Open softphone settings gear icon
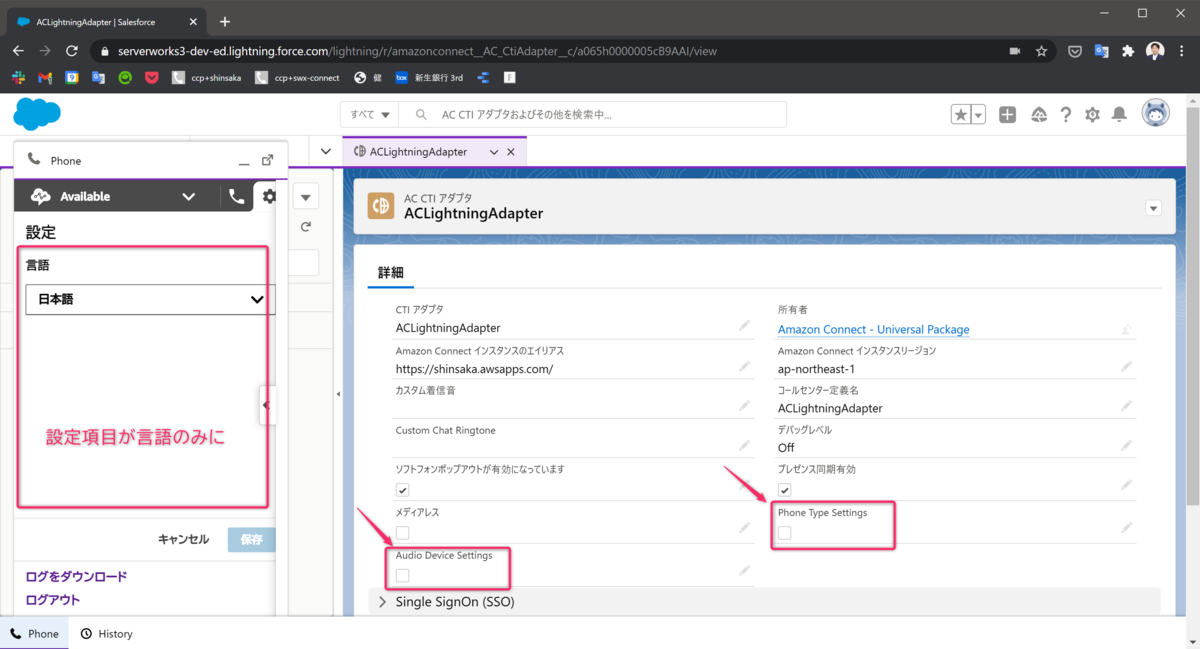The width and height of the screenshot is (1200, 649). pos(269,197)
